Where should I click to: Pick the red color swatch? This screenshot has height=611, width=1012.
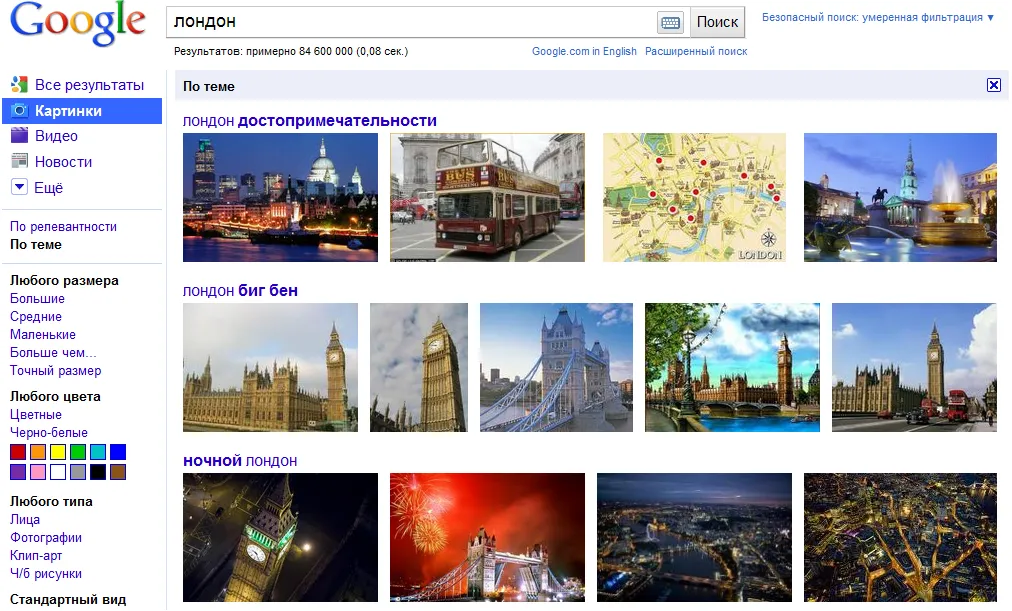point(18,452)
